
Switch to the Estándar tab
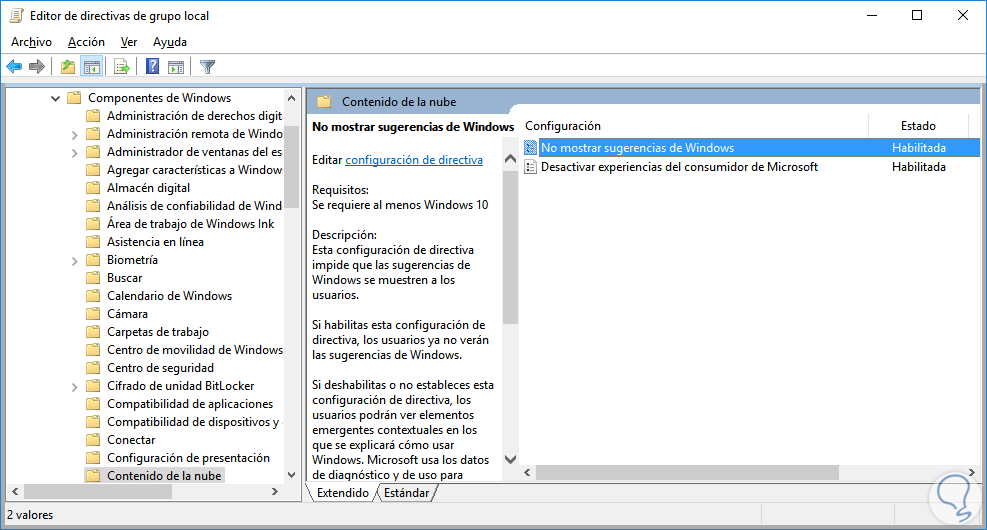tap(407, 493)
